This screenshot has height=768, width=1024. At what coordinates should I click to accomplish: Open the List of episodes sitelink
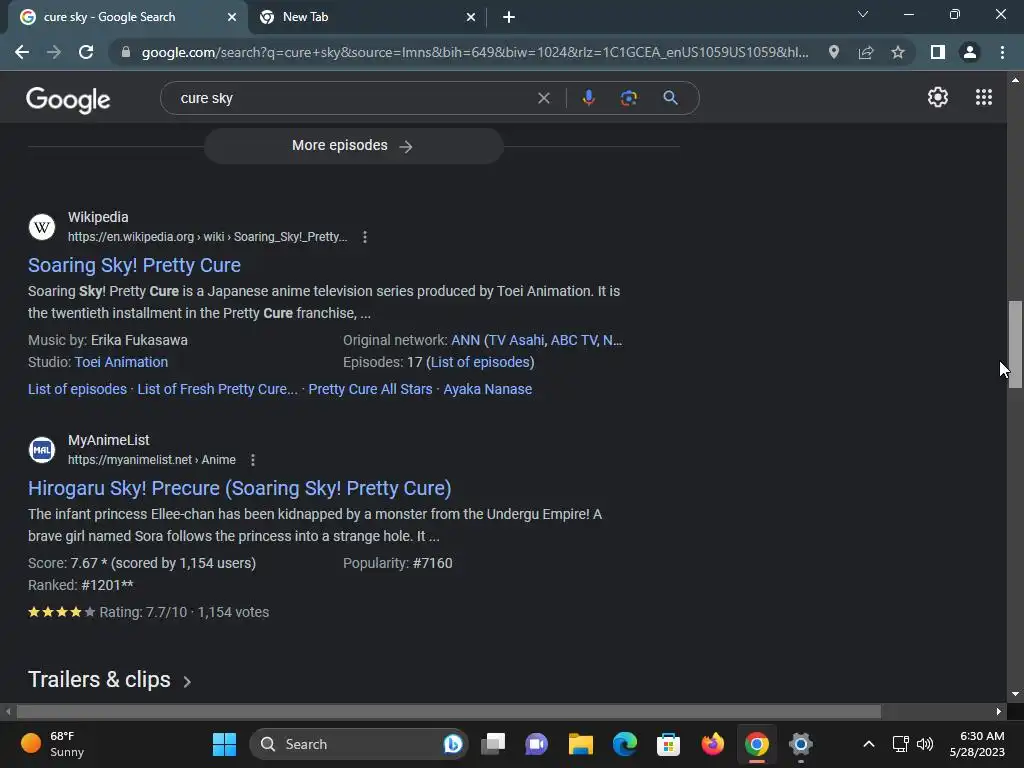tap(77, 389)
